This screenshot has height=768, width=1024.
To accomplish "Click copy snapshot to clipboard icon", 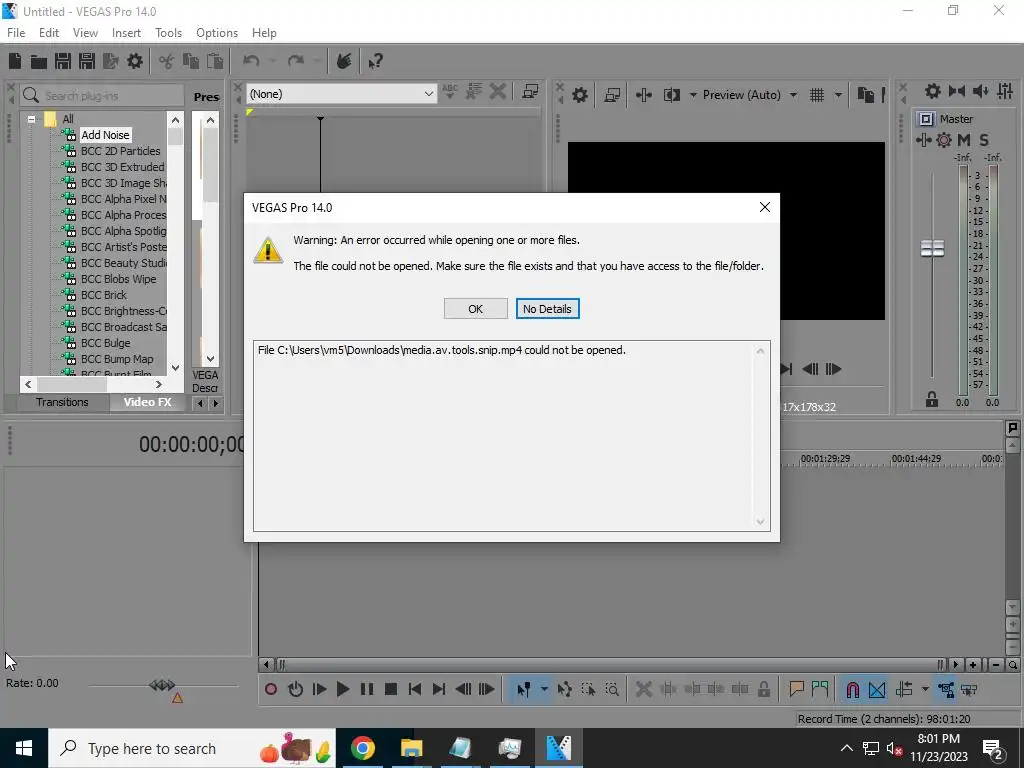I will (x=865, y=95).
